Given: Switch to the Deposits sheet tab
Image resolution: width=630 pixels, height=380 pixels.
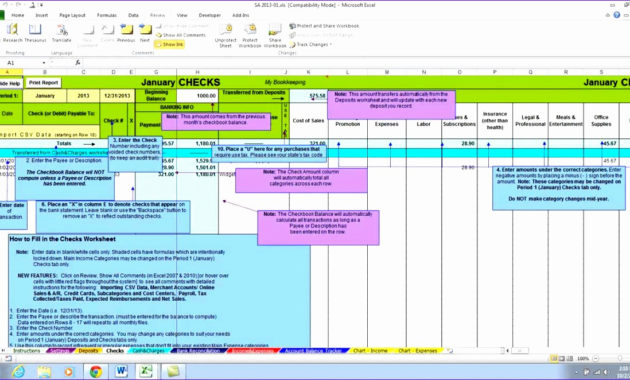Looking at the screenshot, I should pyautogui.click(x=88, y=351).
